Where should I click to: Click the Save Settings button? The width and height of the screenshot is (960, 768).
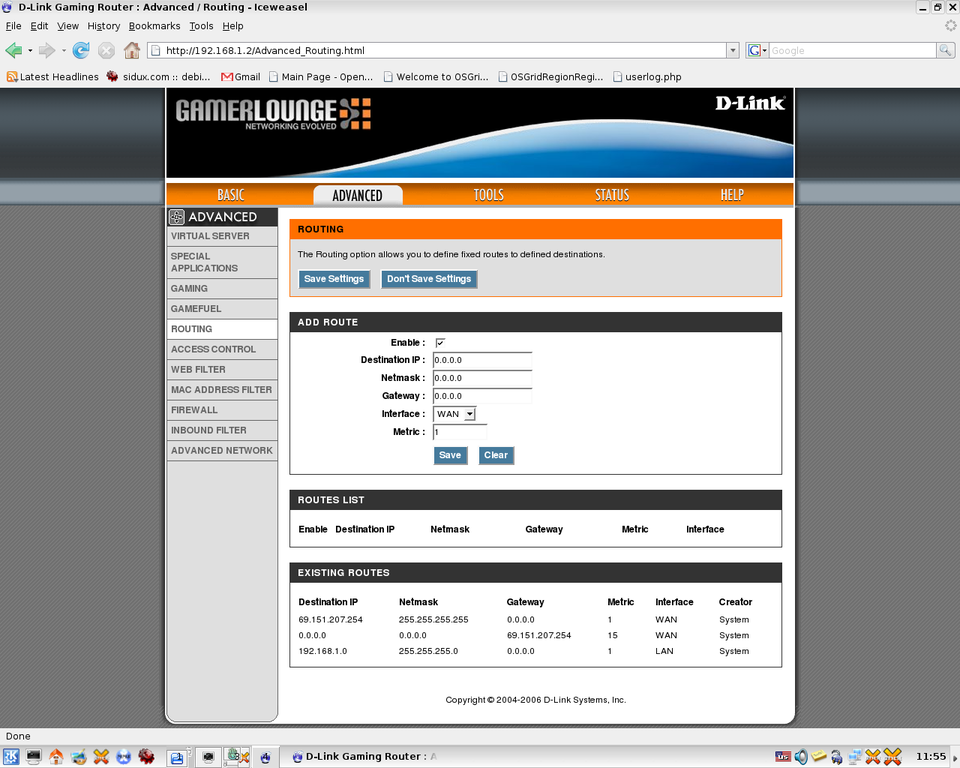[x=334, y=279]
